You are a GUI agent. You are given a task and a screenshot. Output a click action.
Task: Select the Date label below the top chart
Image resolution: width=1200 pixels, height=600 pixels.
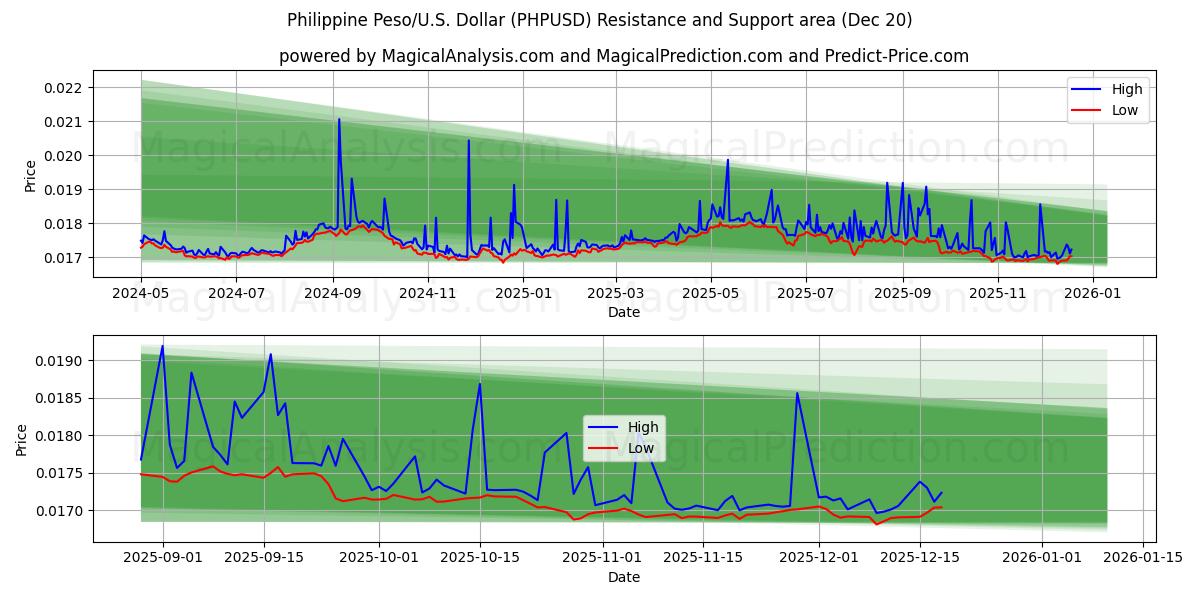622,313
